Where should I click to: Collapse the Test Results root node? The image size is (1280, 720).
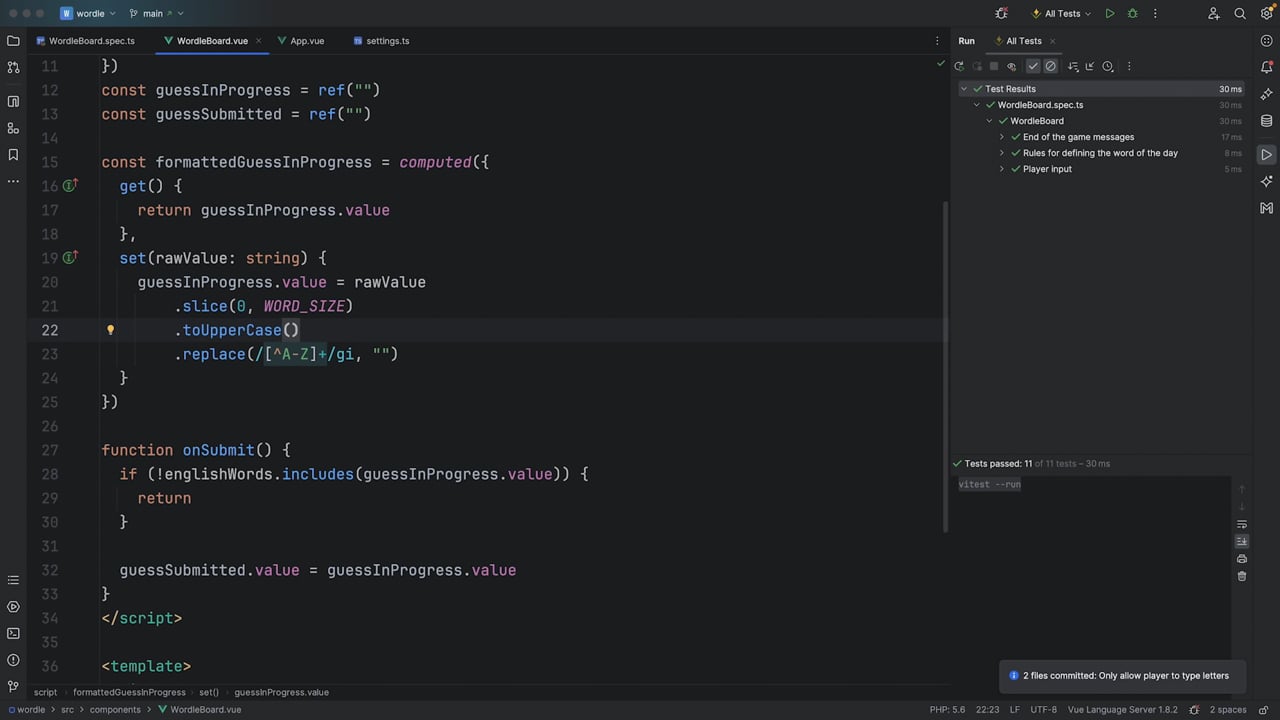964,89
